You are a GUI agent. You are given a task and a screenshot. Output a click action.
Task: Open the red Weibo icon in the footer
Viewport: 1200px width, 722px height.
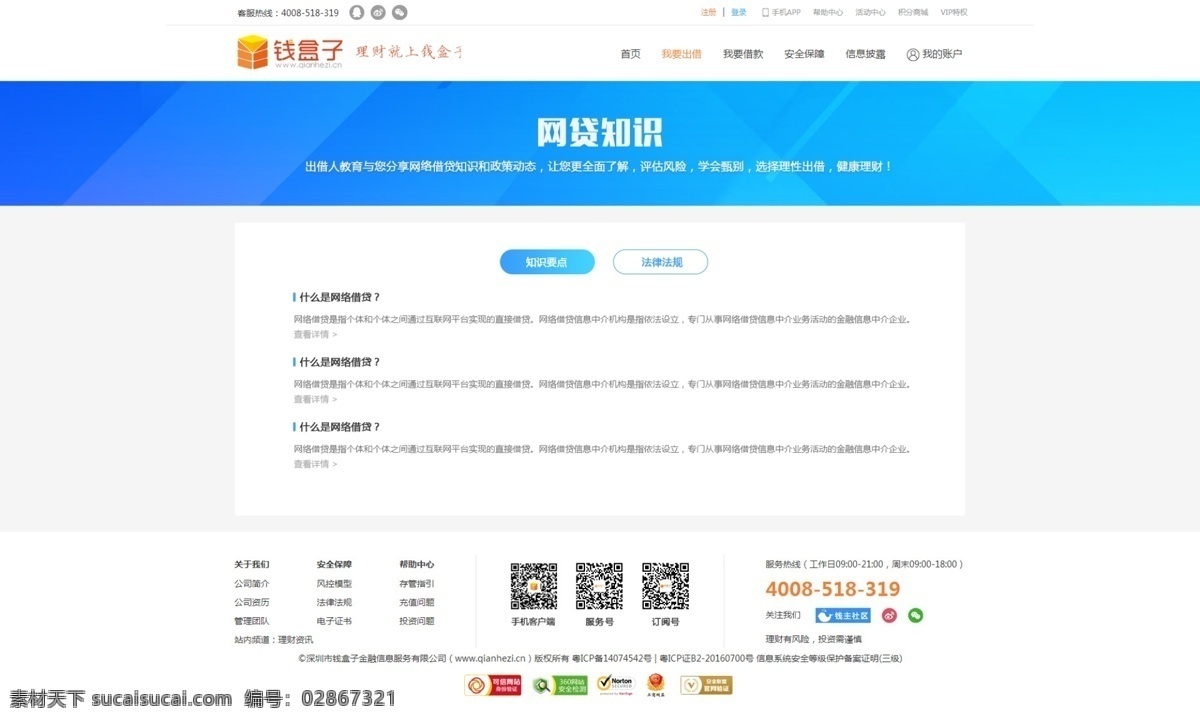click(889, 616)
